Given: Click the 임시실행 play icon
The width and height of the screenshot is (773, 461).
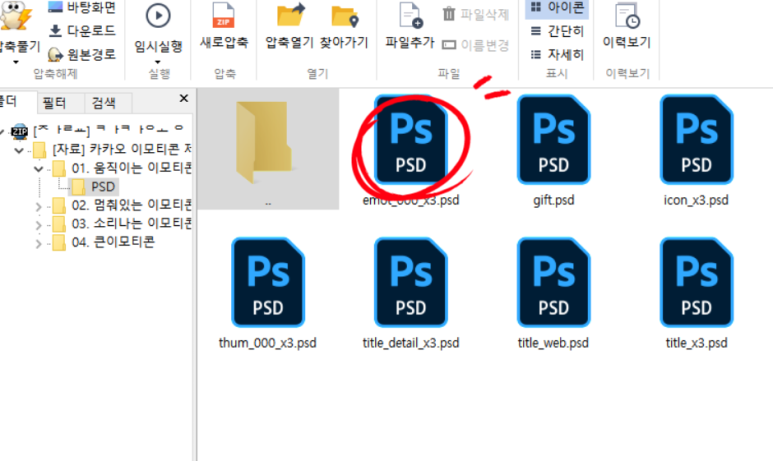Looking at the screenshot, I should (158, 16).
